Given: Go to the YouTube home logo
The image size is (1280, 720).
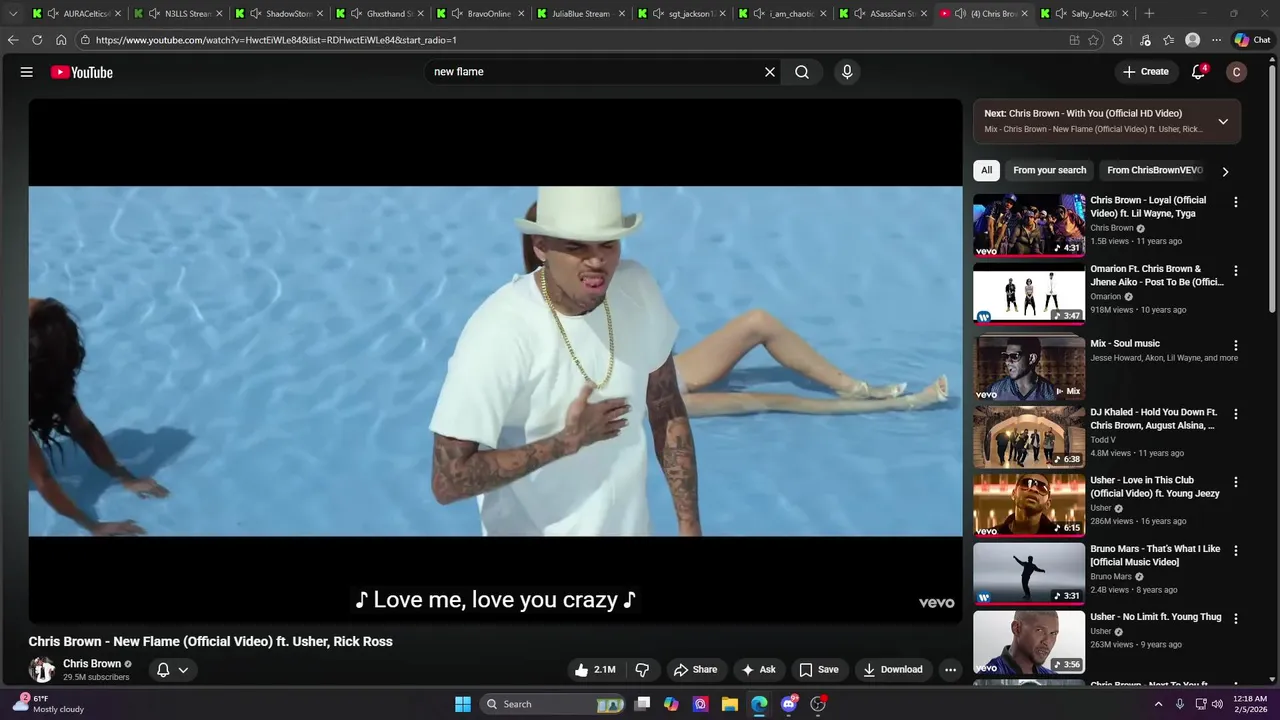Looking at the screenshot, I should pyautogui.click(x=82, y=72).
